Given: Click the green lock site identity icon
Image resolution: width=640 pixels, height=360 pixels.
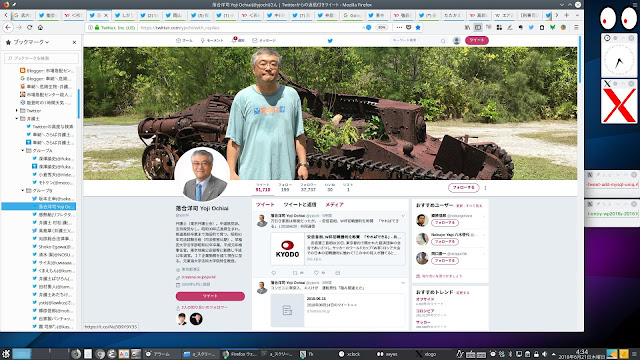Looking at the screenshot, I should coord(97,27).
